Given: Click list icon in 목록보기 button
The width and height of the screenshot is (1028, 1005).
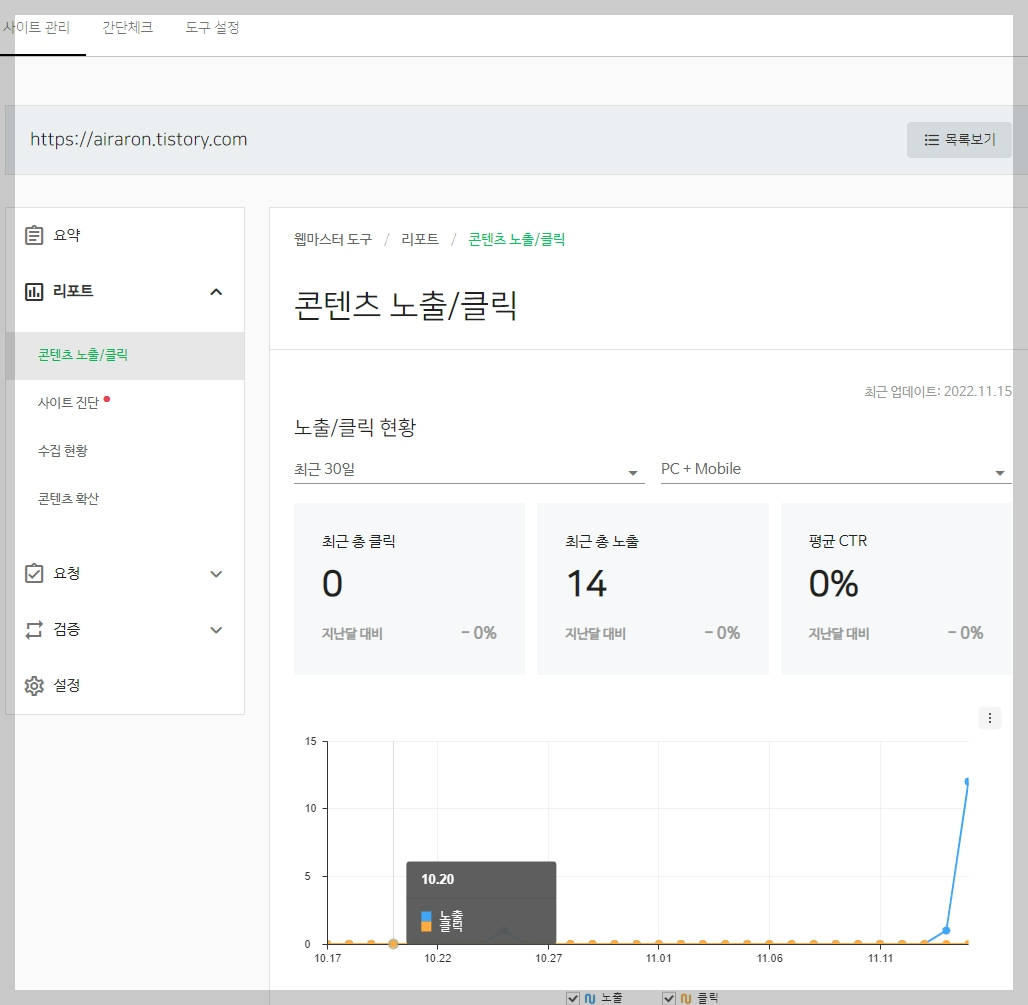Looking at the screenshot, I should (x=932, y=140).
